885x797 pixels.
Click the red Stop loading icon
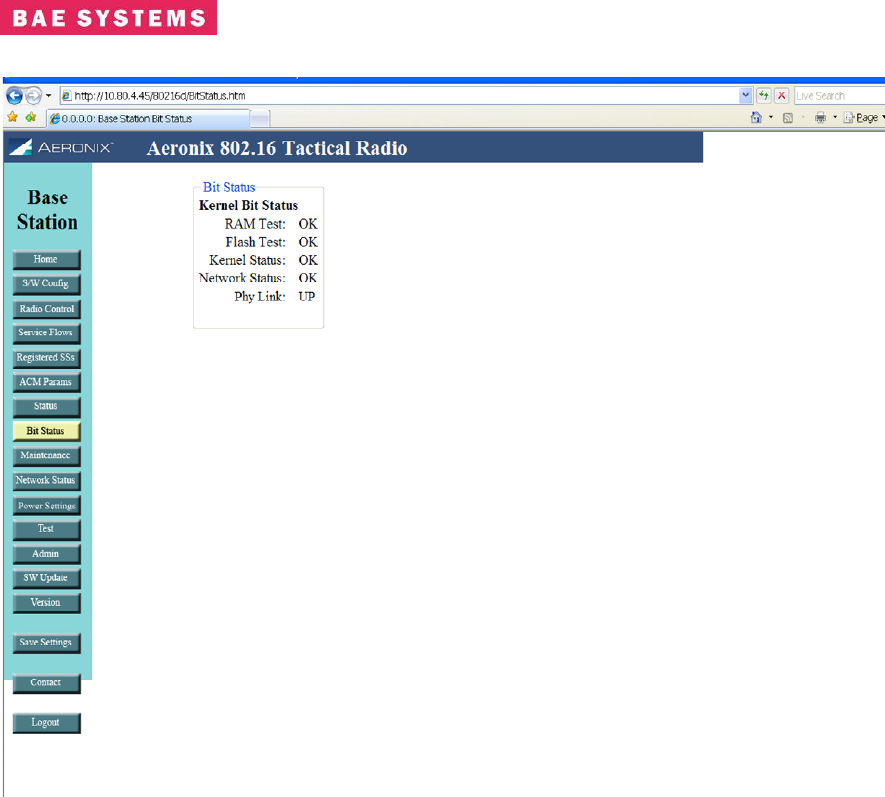[781, 95]
